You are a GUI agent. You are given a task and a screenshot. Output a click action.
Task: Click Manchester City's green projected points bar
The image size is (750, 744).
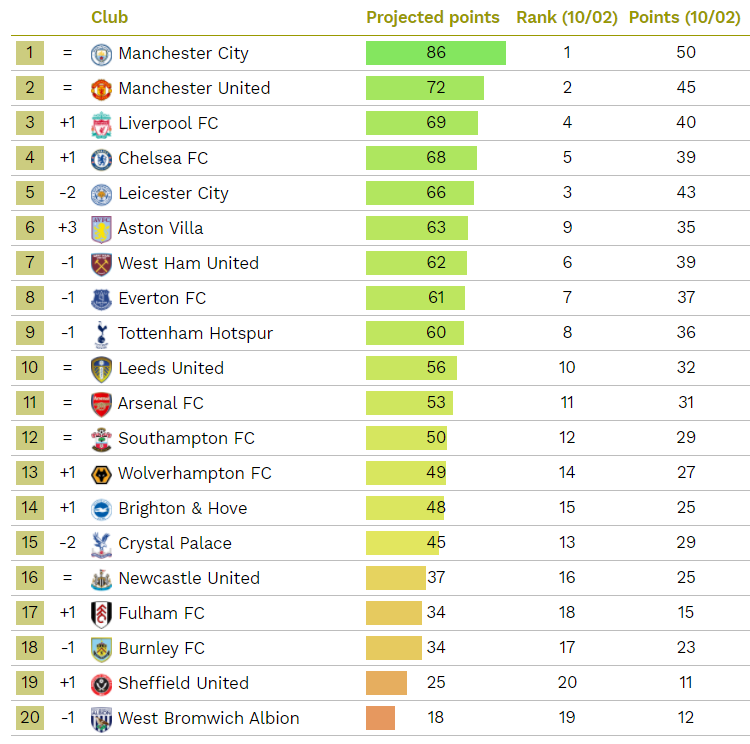point(435,53)
